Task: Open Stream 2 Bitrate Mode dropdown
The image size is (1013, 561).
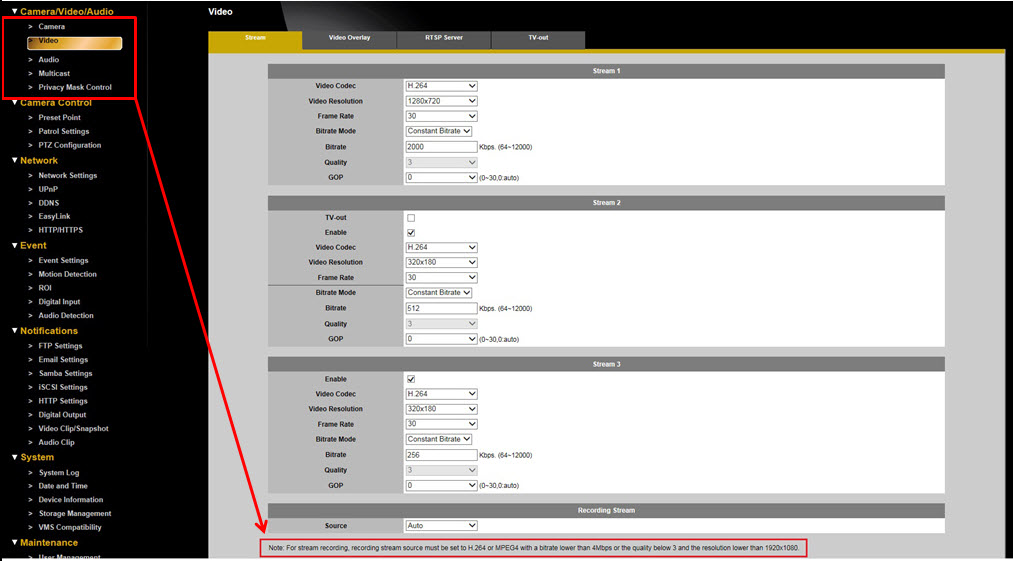Action: pyautogui.click(x=439, y=293)
